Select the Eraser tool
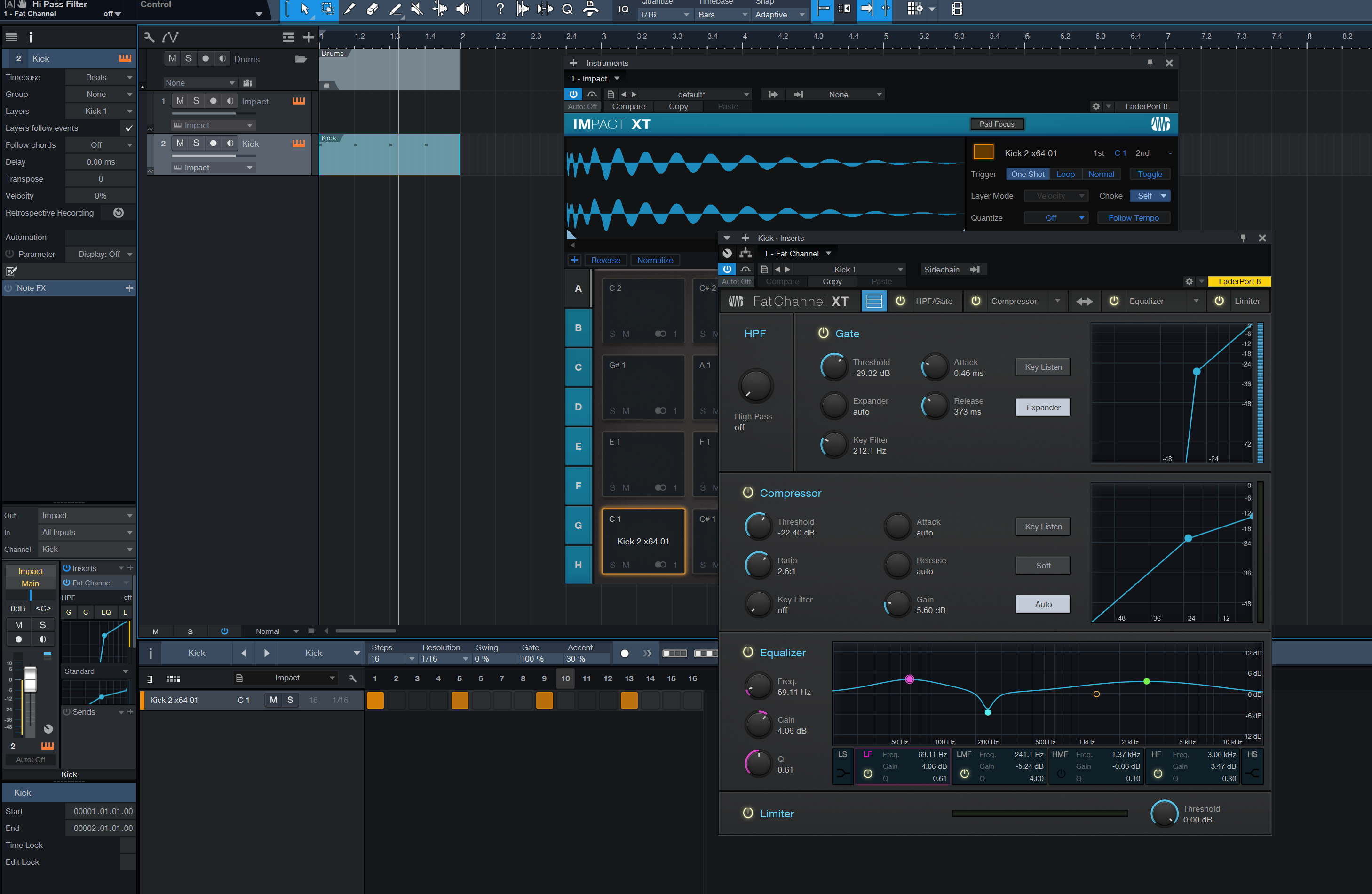1372x894 pixels. [373, 8]
